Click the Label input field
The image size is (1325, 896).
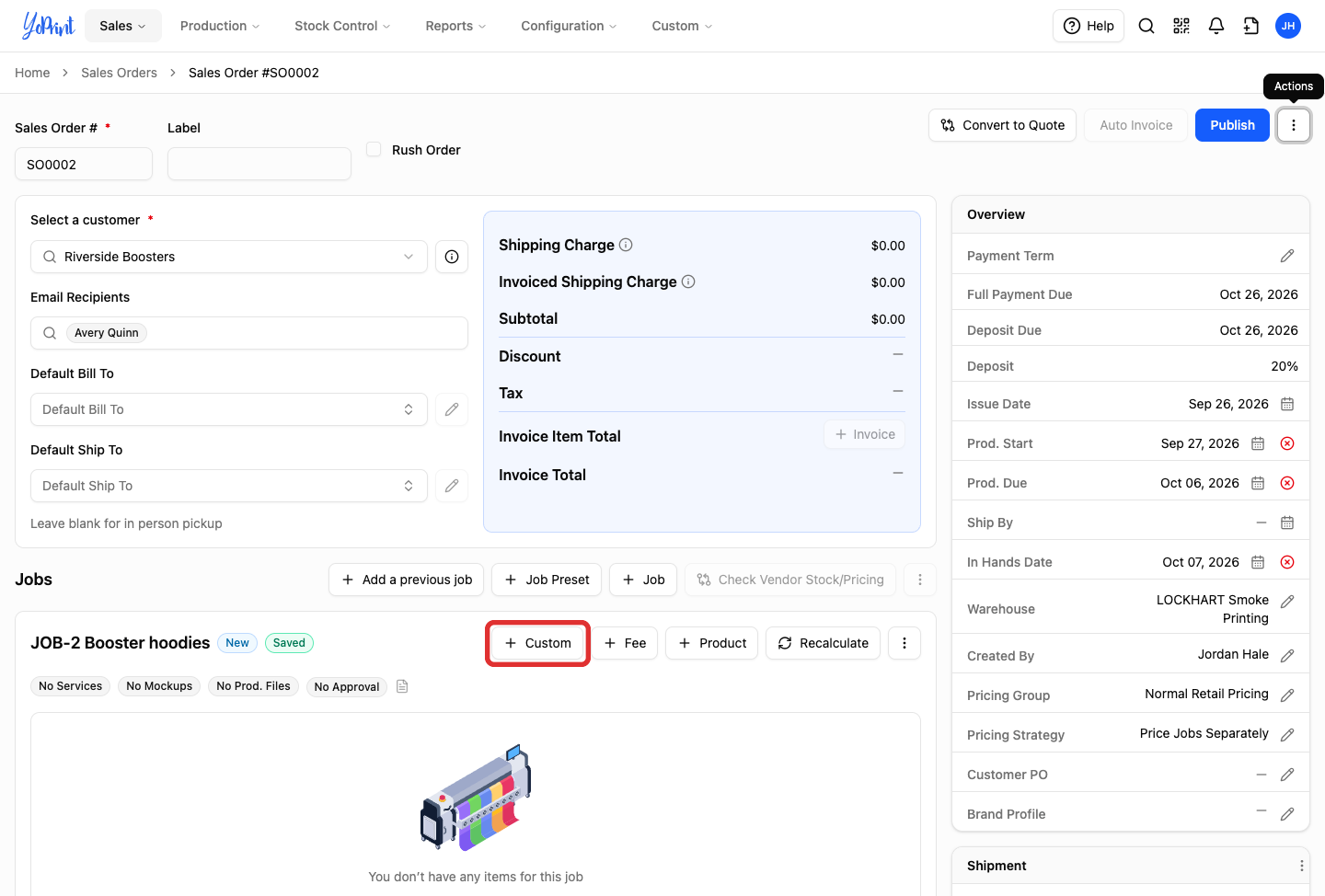pyautogui.click(x=259, y=164)
